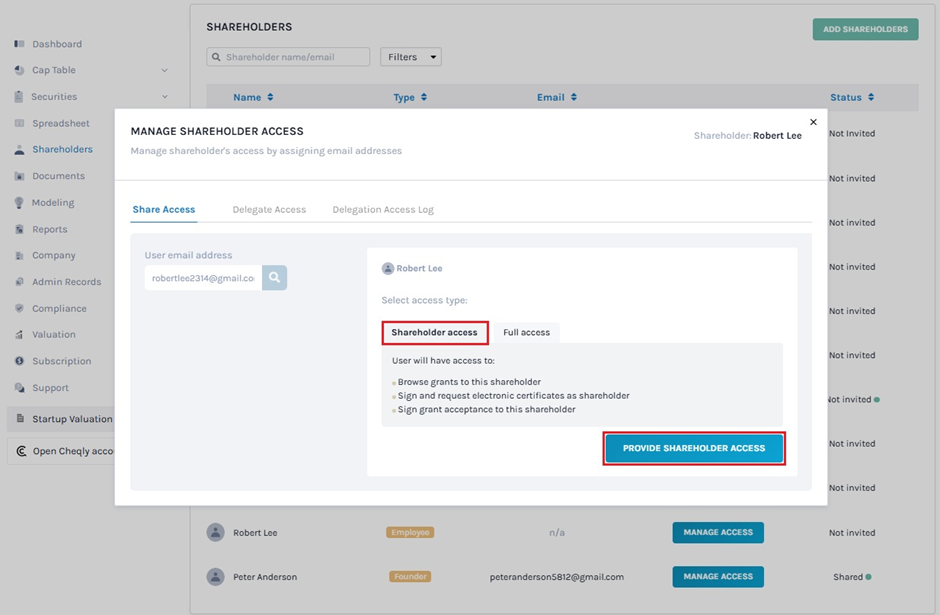
Task: Expand the Securities menu chevron
Action: pos(164,97)
